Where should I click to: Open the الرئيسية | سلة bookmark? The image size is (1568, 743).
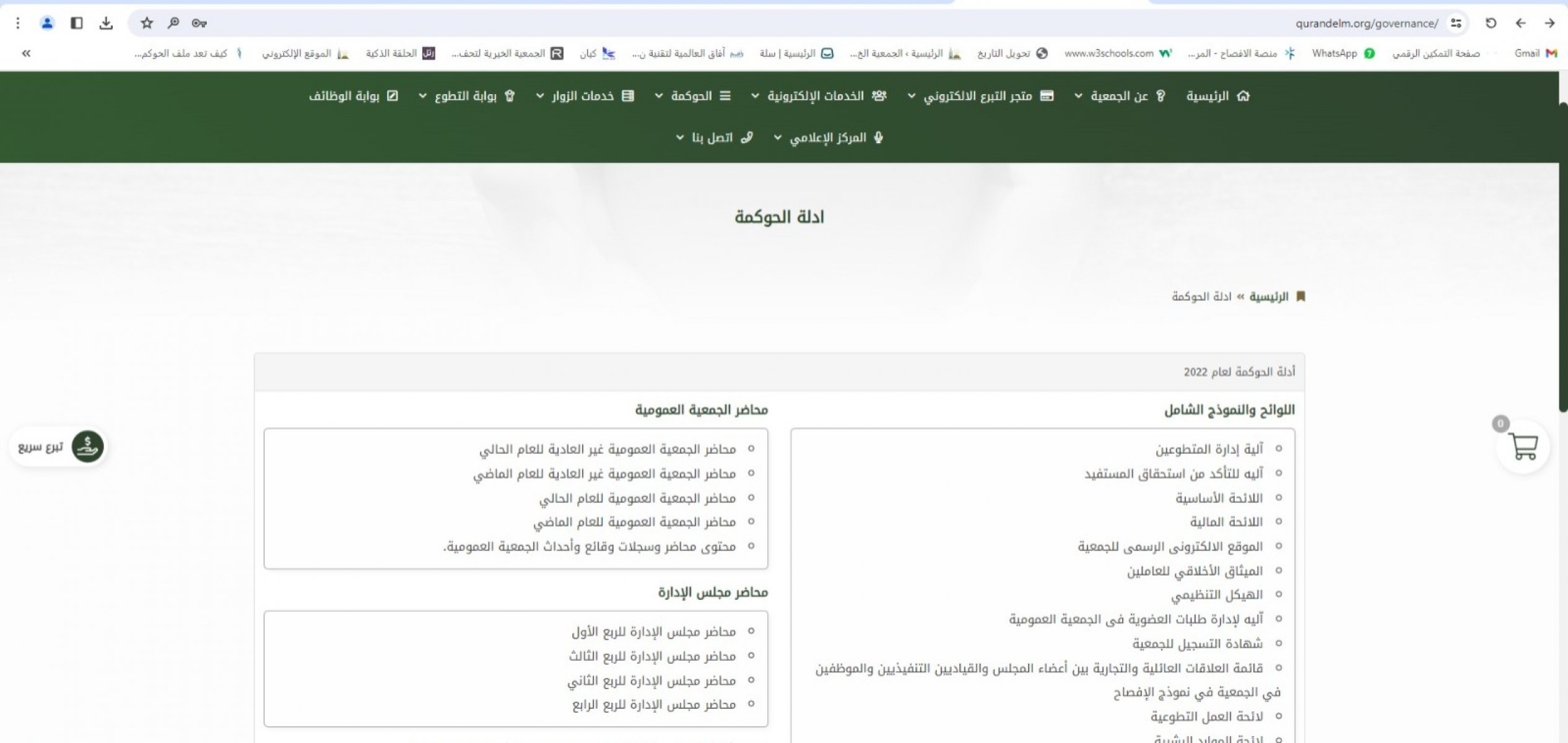pos(796,53)
